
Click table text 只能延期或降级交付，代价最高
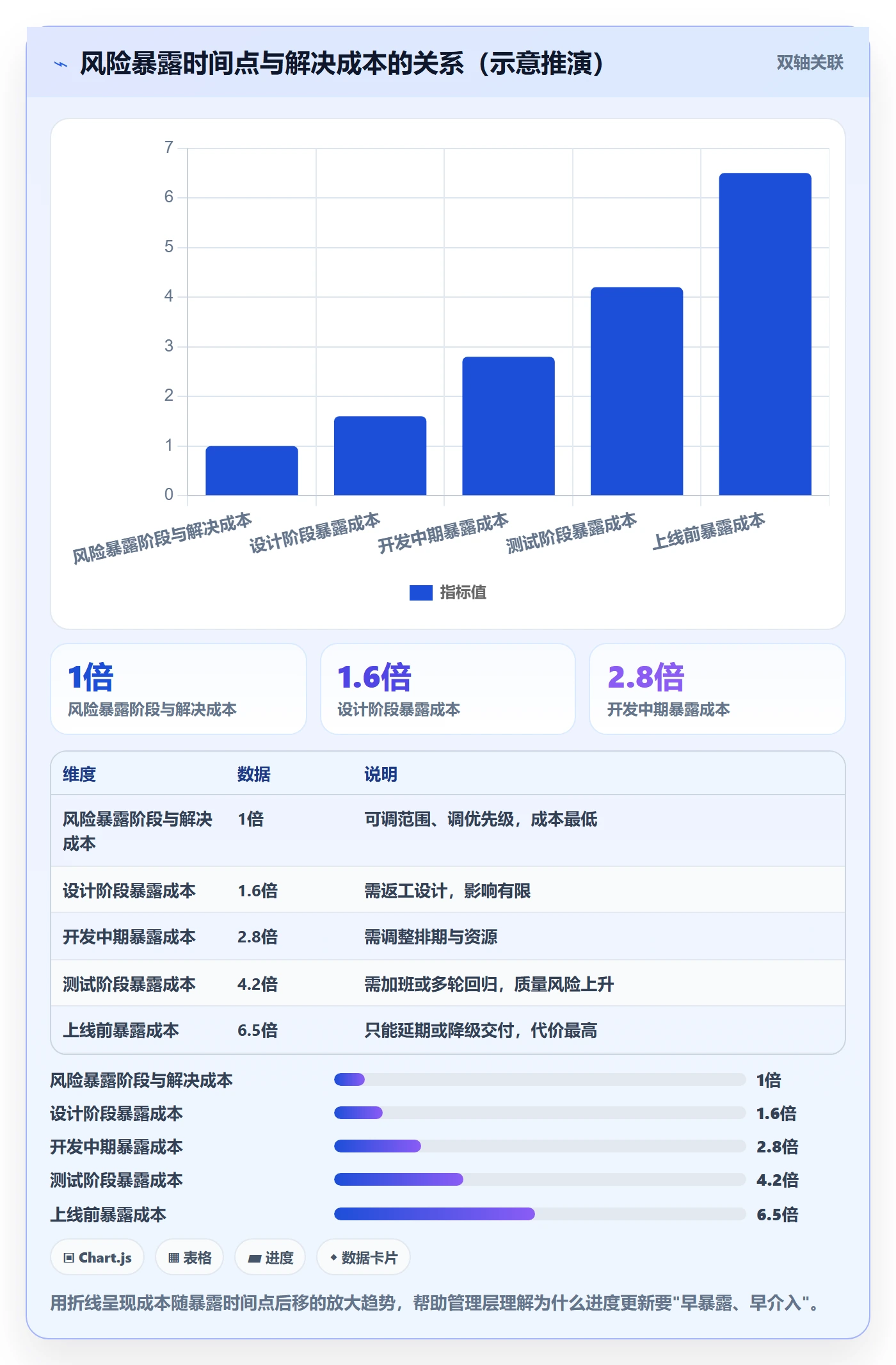481,1030
